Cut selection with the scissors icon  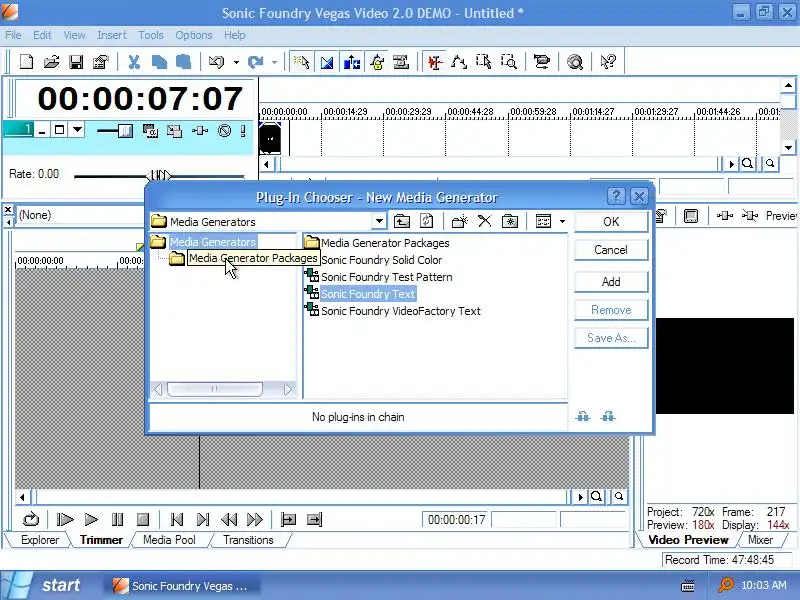point(134,62)
